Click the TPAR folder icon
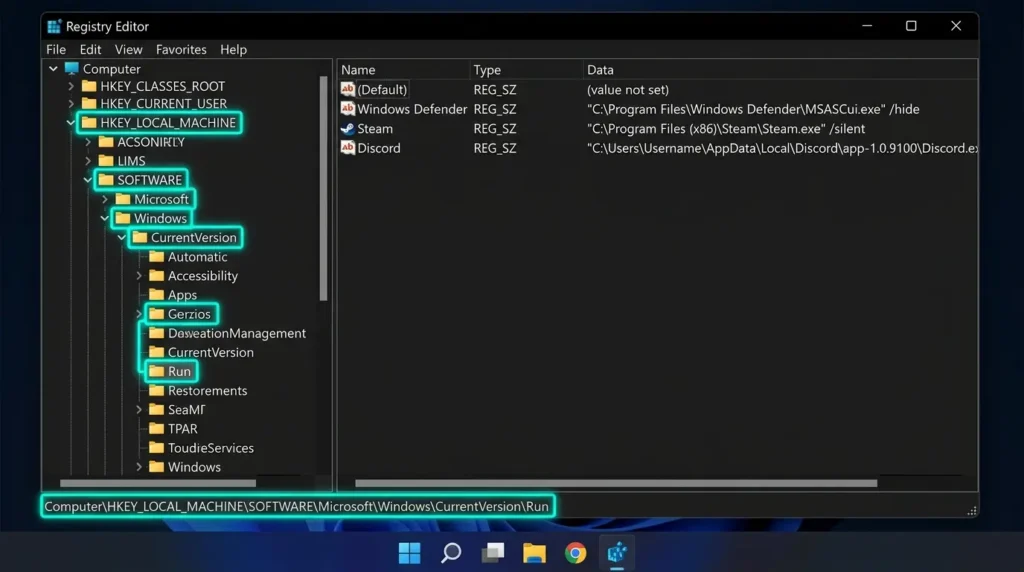 point(157,429)
